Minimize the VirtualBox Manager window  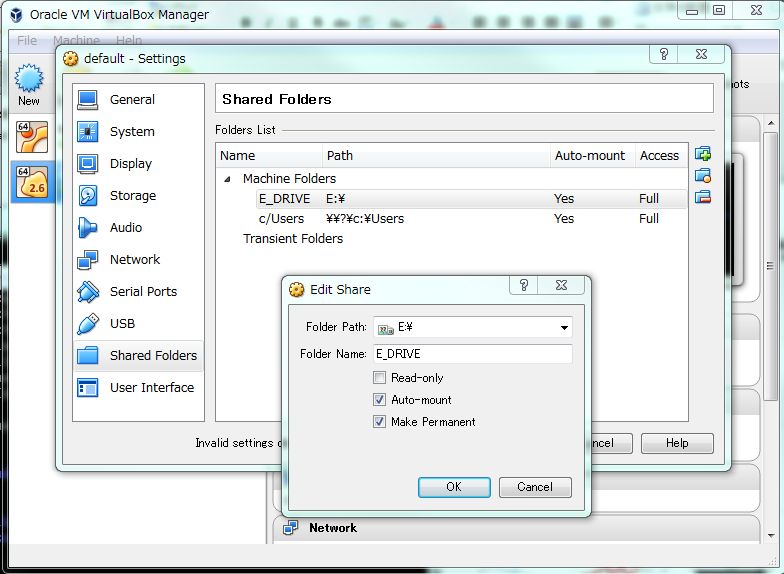click(x=692, y=10)
